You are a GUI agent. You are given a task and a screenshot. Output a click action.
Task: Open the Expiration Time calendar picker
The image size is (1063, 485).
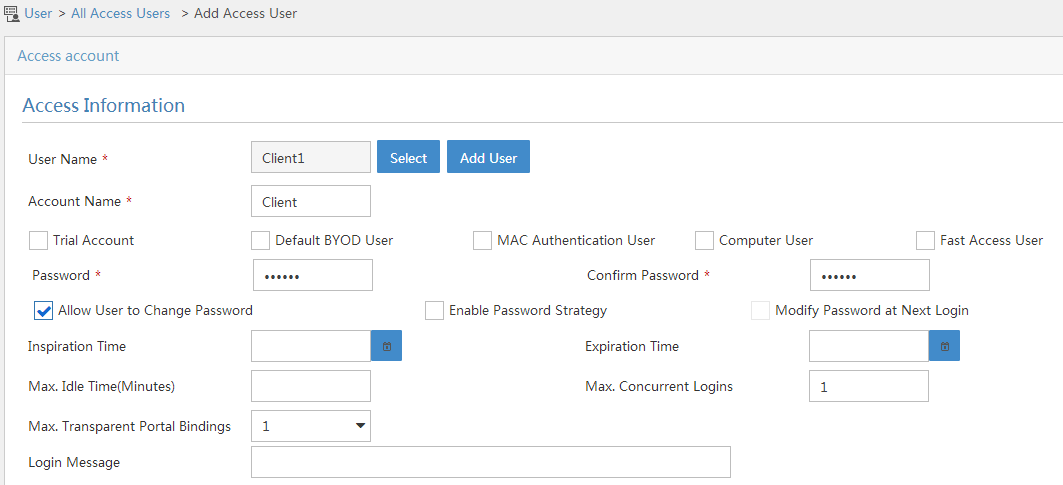[x=944, y=346]
